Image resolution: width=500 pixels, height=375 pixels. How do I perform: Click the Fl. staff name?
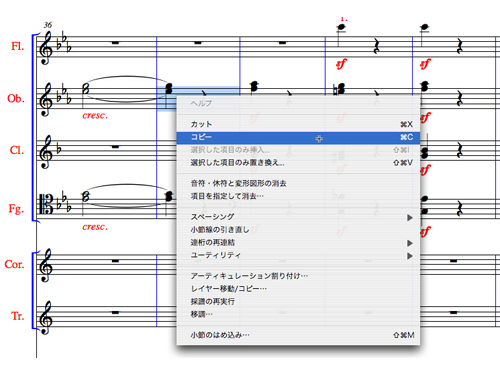[x=17, y=46]
